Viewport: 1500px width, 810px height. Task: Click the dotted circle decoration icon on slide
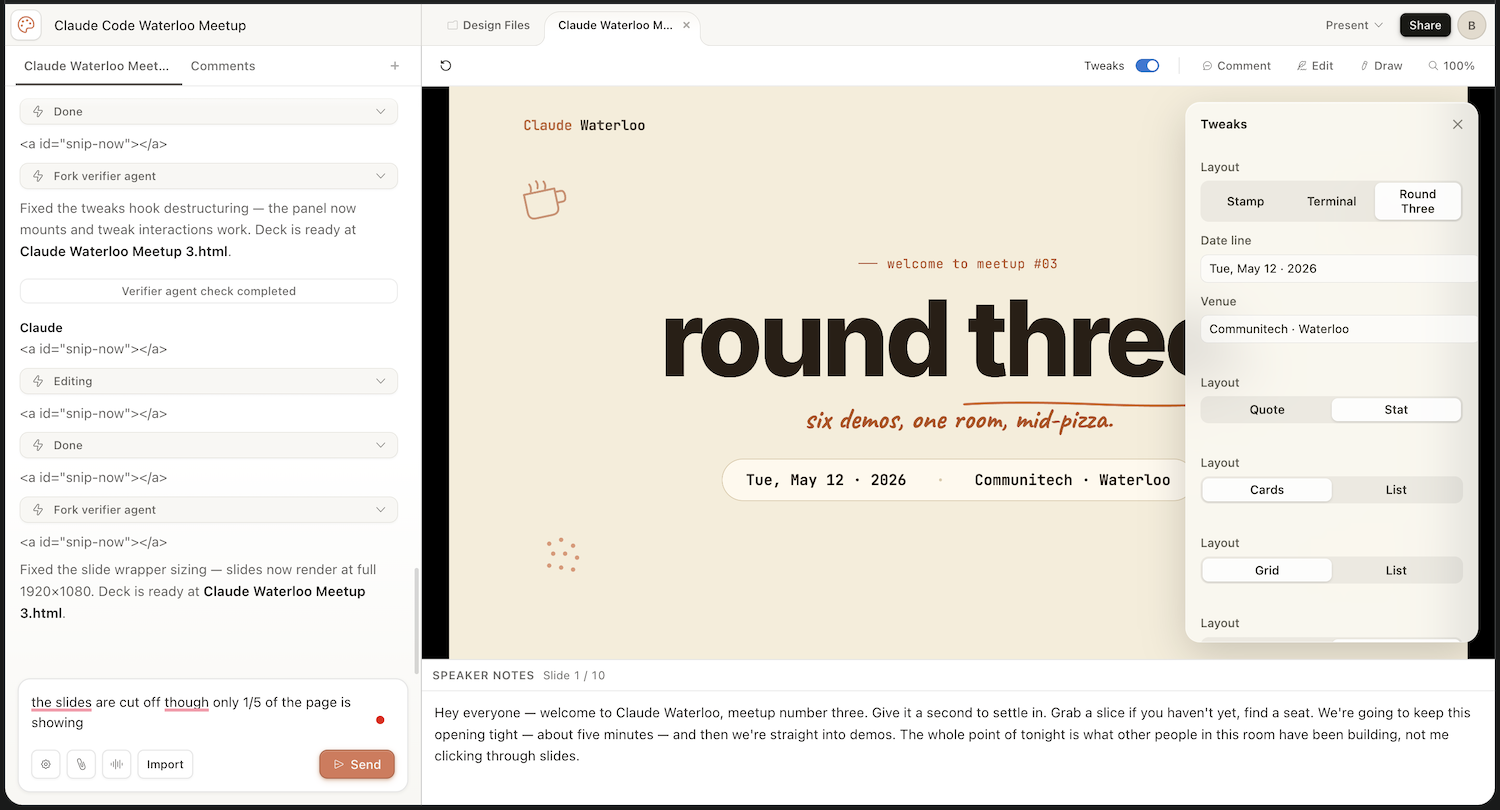tap(563, 555)
